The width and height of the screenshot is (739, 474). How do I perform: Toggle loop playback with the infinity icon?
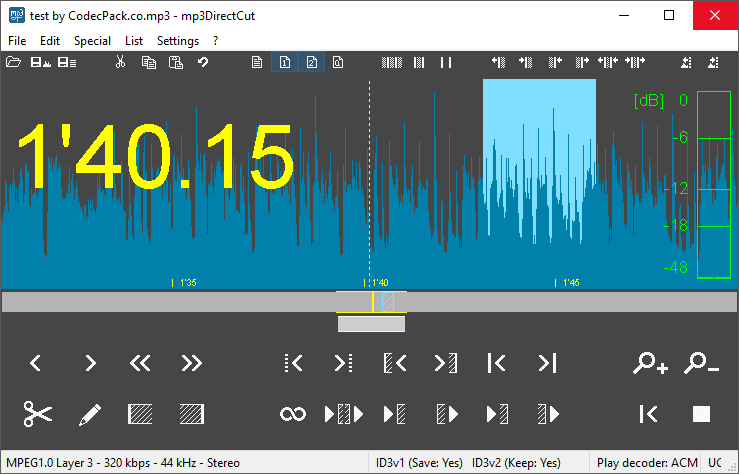pyautogui.click(x=293, y=414)
